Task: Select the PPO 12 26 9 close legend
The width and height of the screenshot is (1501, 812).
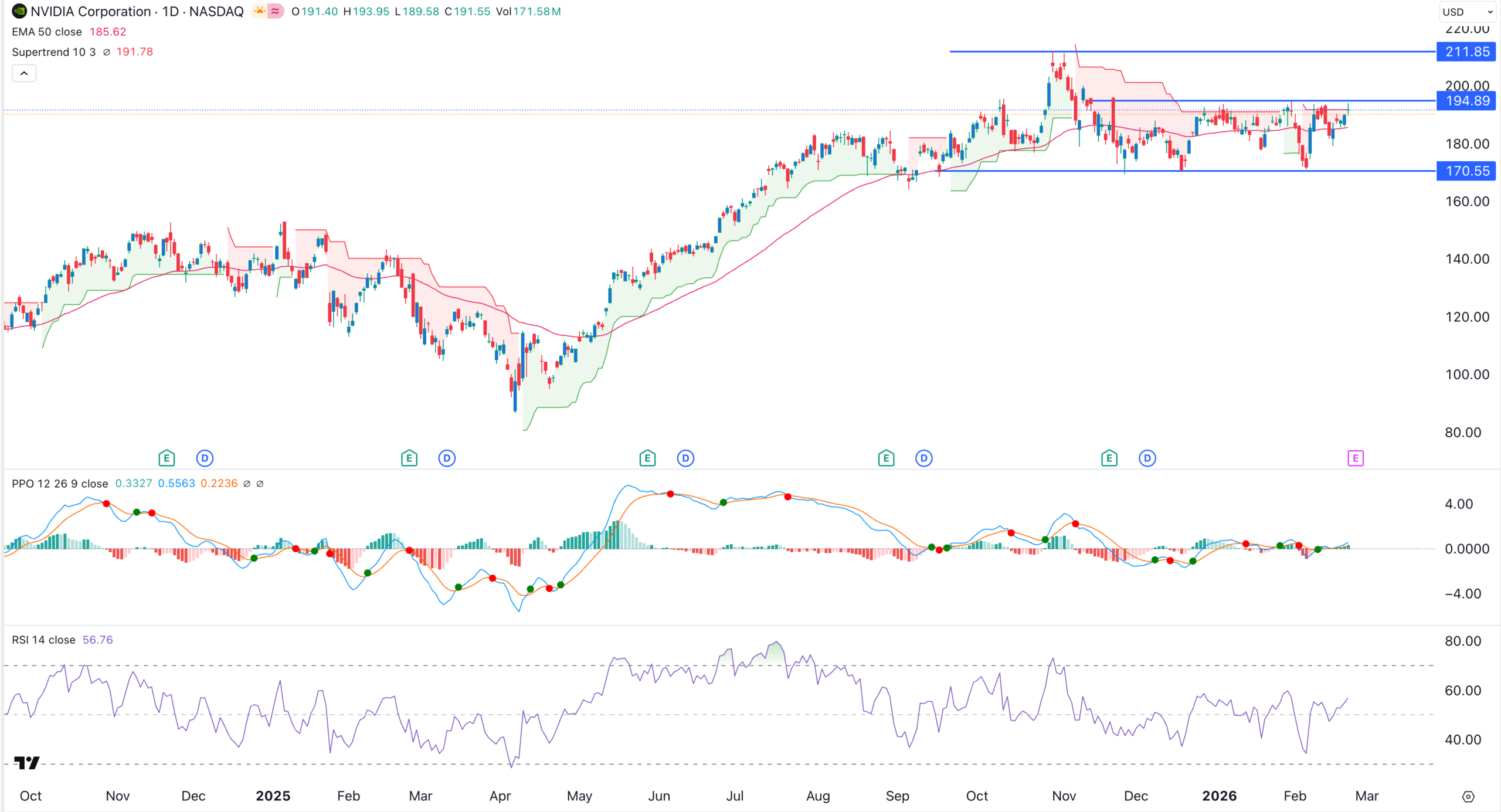Action: click(60, 483)
